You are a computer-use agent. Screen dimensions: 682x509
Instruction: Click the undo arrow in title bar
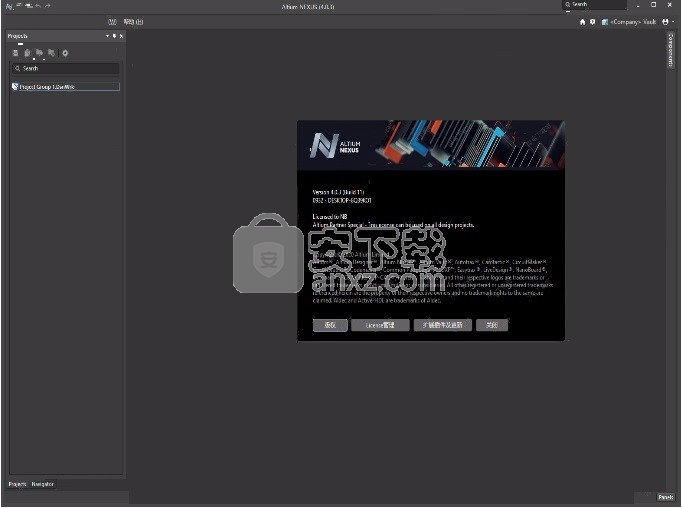[38, 6]
